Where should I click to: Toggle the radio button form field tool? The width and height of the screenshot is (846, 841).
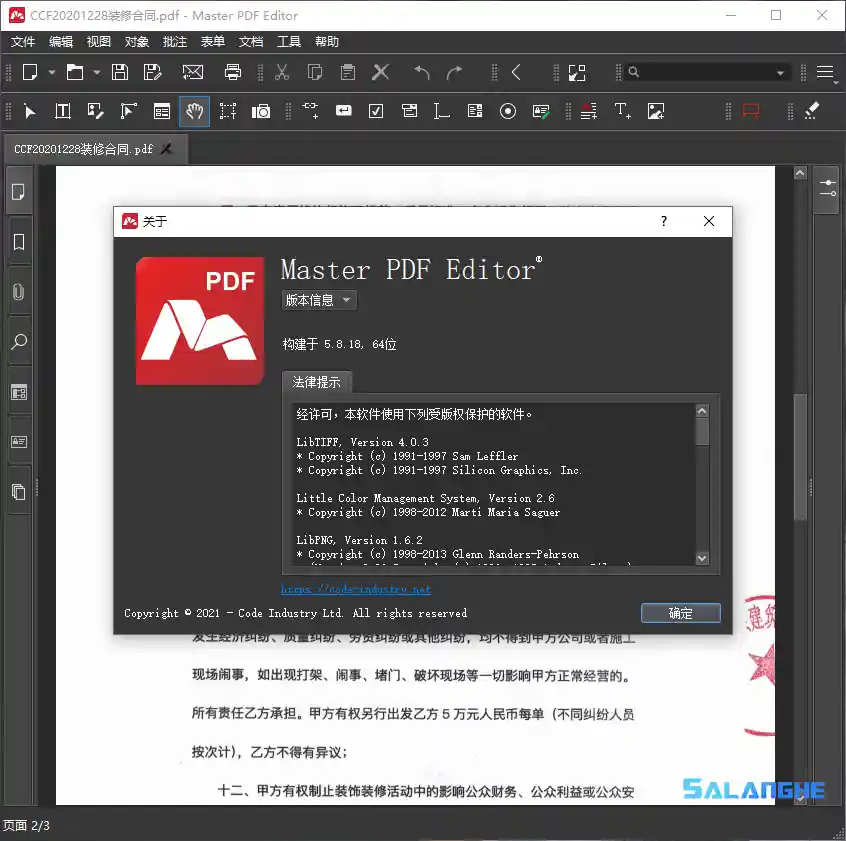(x=507, y=110)
